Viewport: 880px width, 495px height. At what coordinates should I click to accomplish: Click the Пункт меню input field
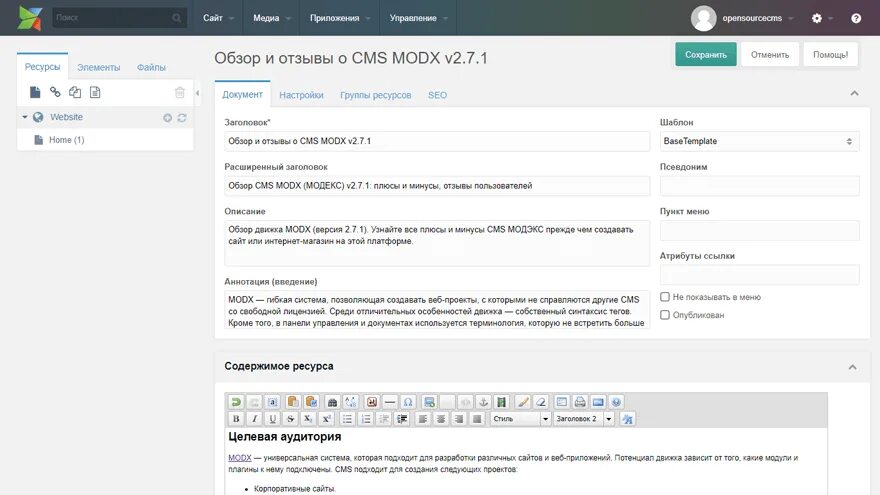tap(759, 231)
